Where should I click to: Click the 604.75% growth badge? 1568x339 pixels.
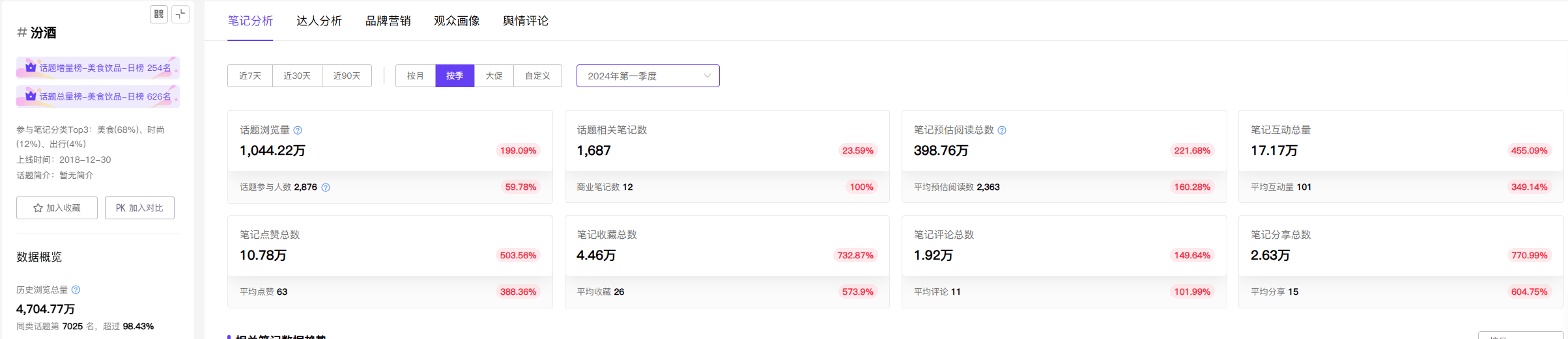1529,292
